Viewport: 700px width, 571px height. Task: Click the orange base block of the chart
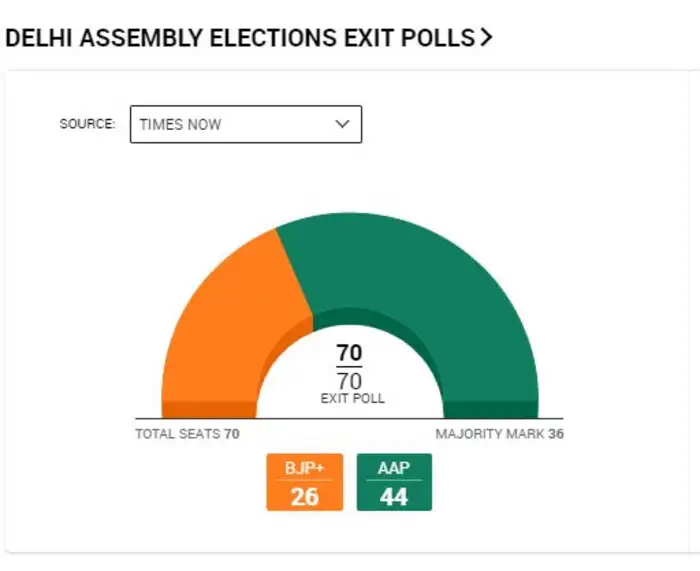(209, 410)
